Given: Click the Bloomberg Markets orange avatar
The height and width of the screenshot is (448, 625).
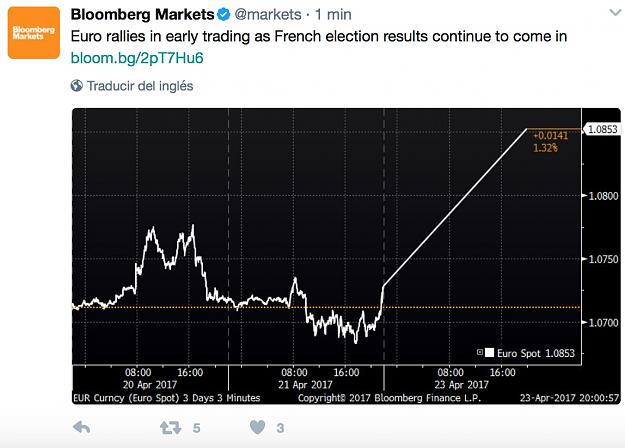Looking at the screenshot, I should point(34,33).
